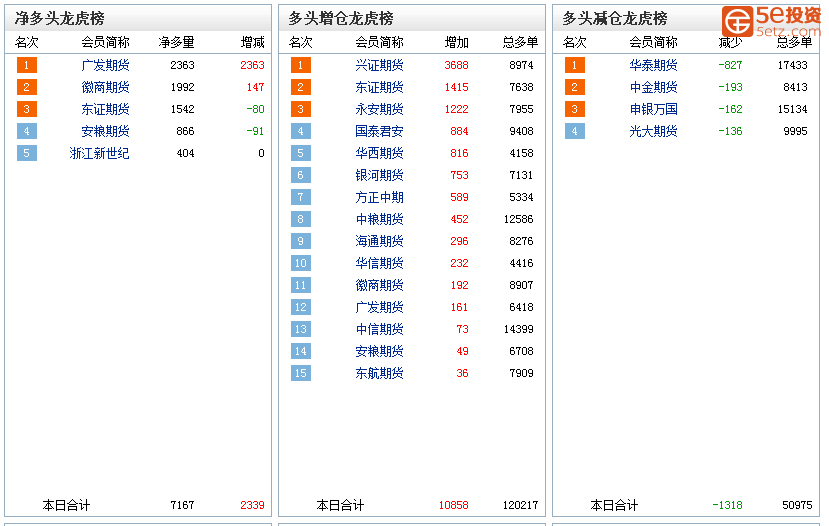Click the 增加 column header
This screenshot has width=829, height=526.
(456, 42)
